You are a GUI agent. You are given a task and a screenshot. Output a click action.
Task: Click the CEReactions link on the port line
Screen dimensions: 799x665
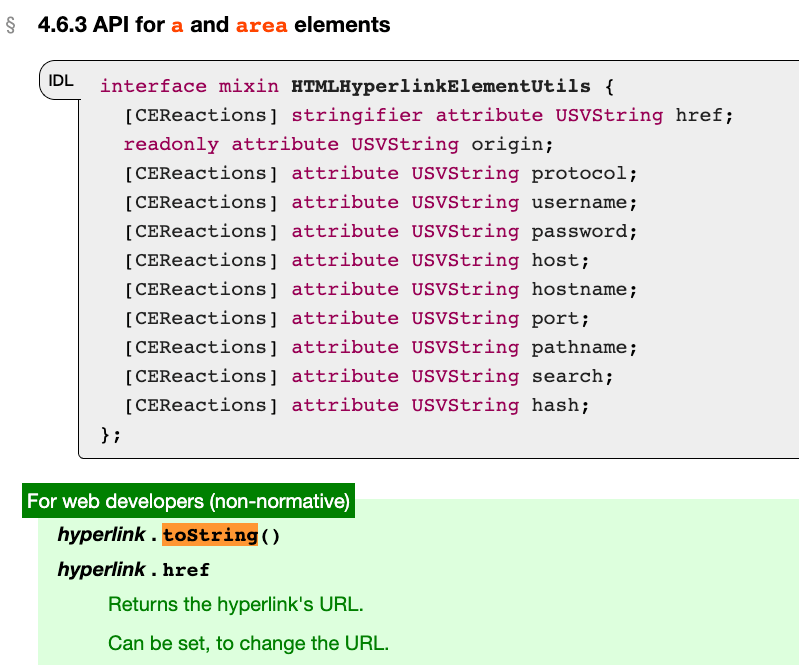pos(201,318)
